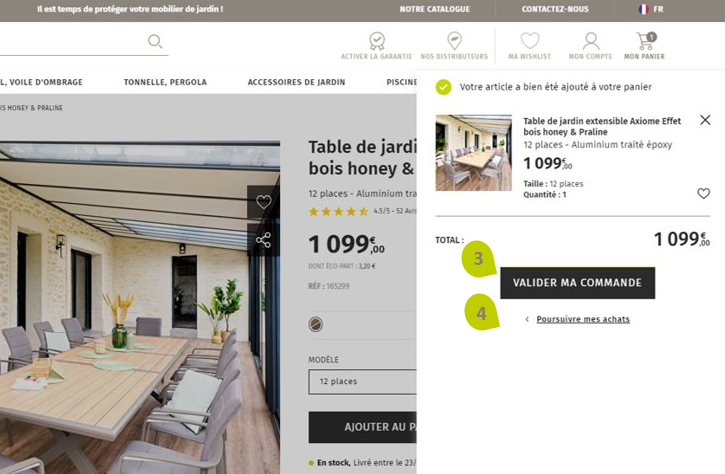This screenshot has height=474, width=725.
Task: Toggle wishlist heart in cart item
Action: tap(703, 193)
